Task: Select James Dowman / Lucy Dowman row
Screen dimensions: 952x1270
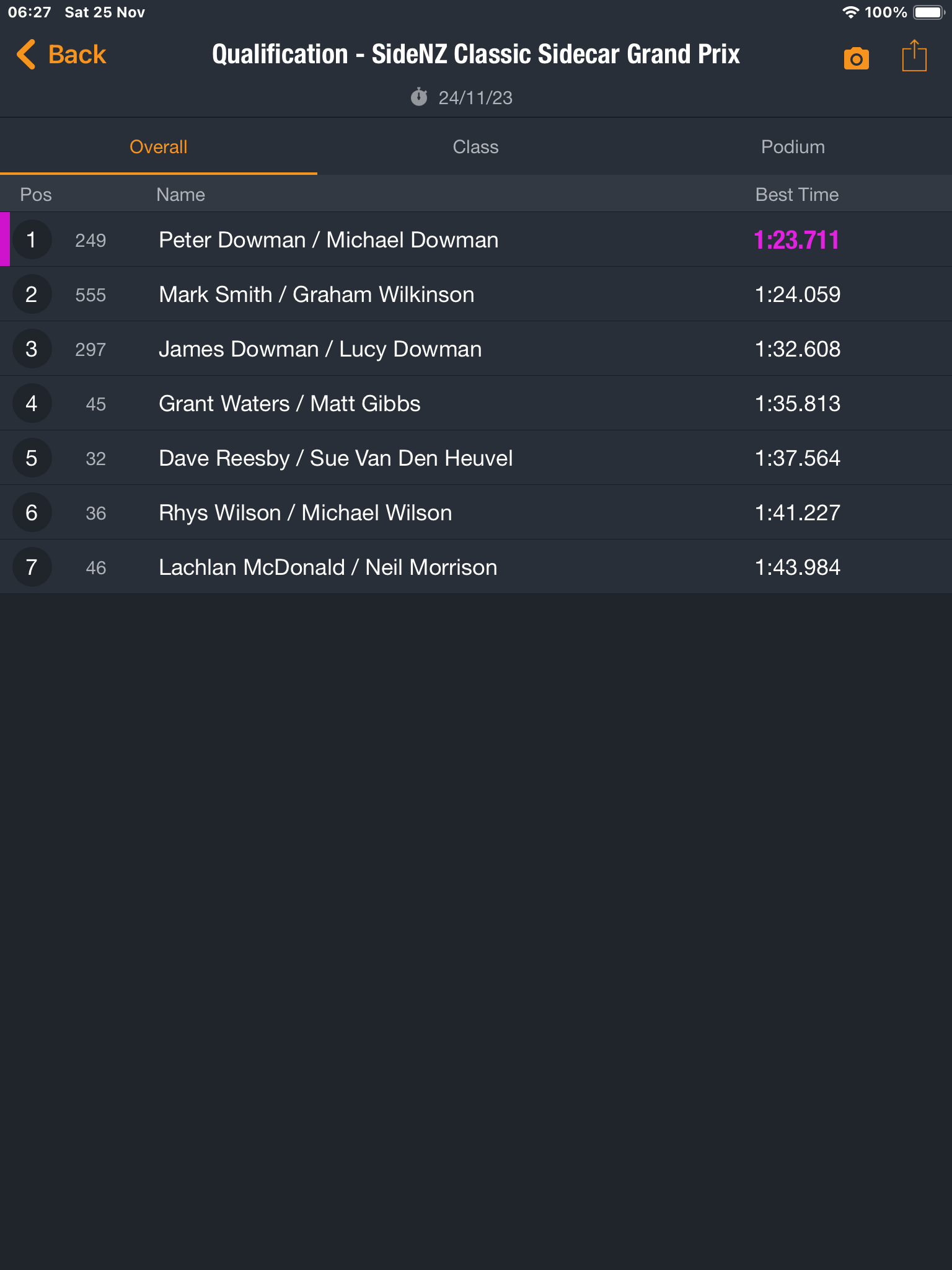Action: pos(476,349)
